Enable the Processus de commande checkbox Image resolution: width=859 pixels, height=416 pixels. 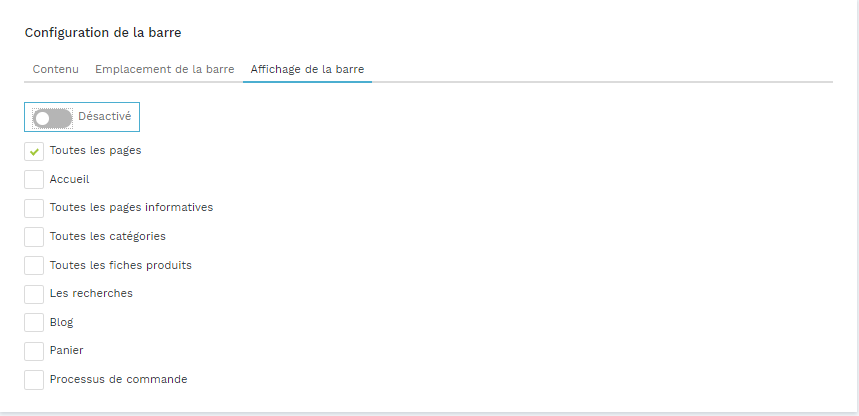coord(34,380)
